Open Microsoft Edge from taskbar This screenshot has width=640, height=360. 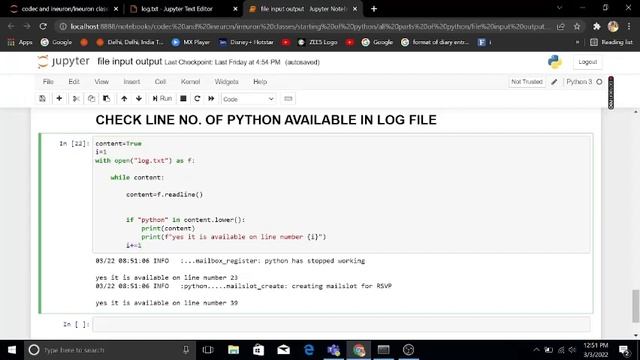pyautogui.click(x=309, y=350)
